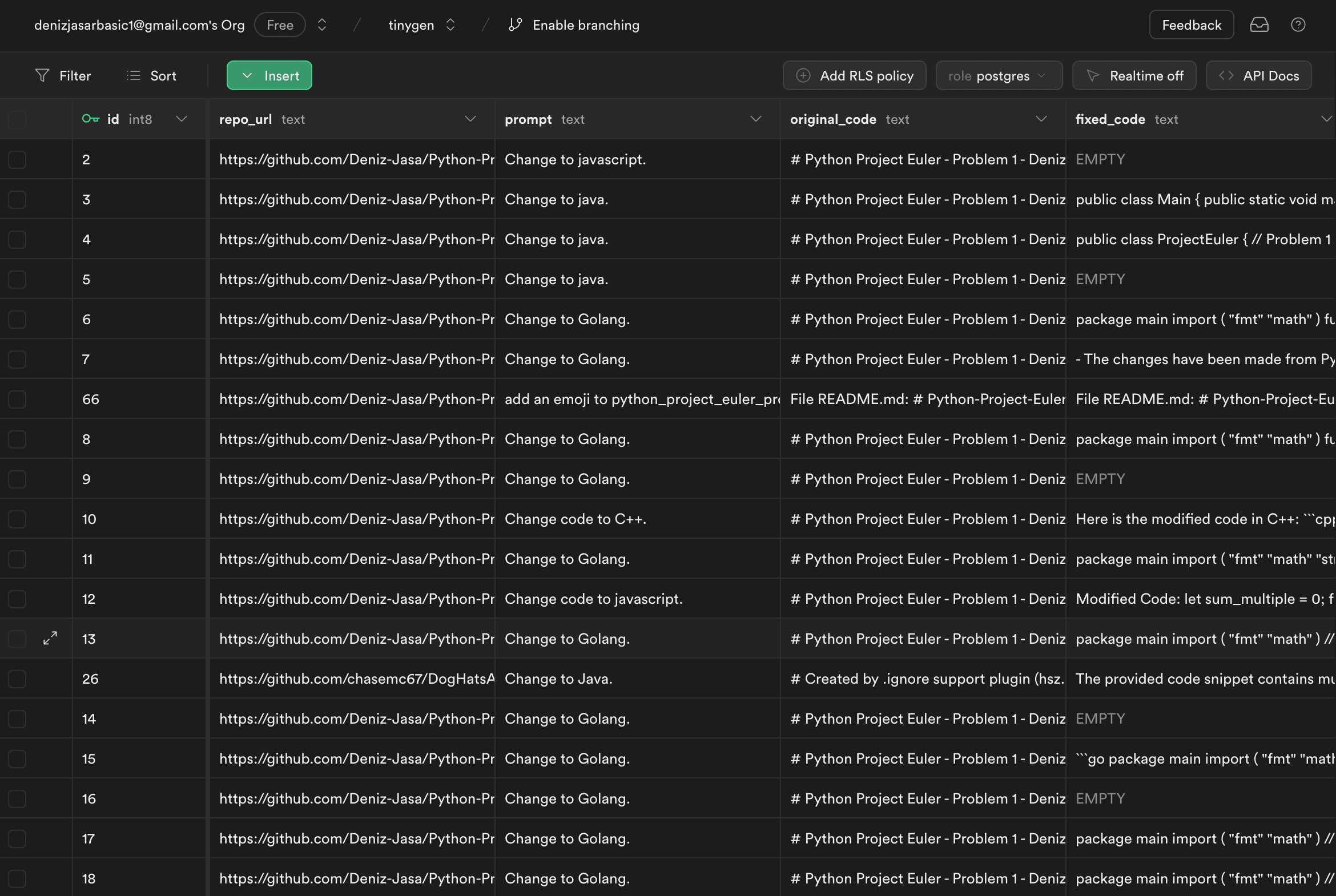The height and width of the screenshot is (896, 1336).
Task: Open the fixed_code column header dropdown
Action: pyautogui.click(x=1326, y=119)
